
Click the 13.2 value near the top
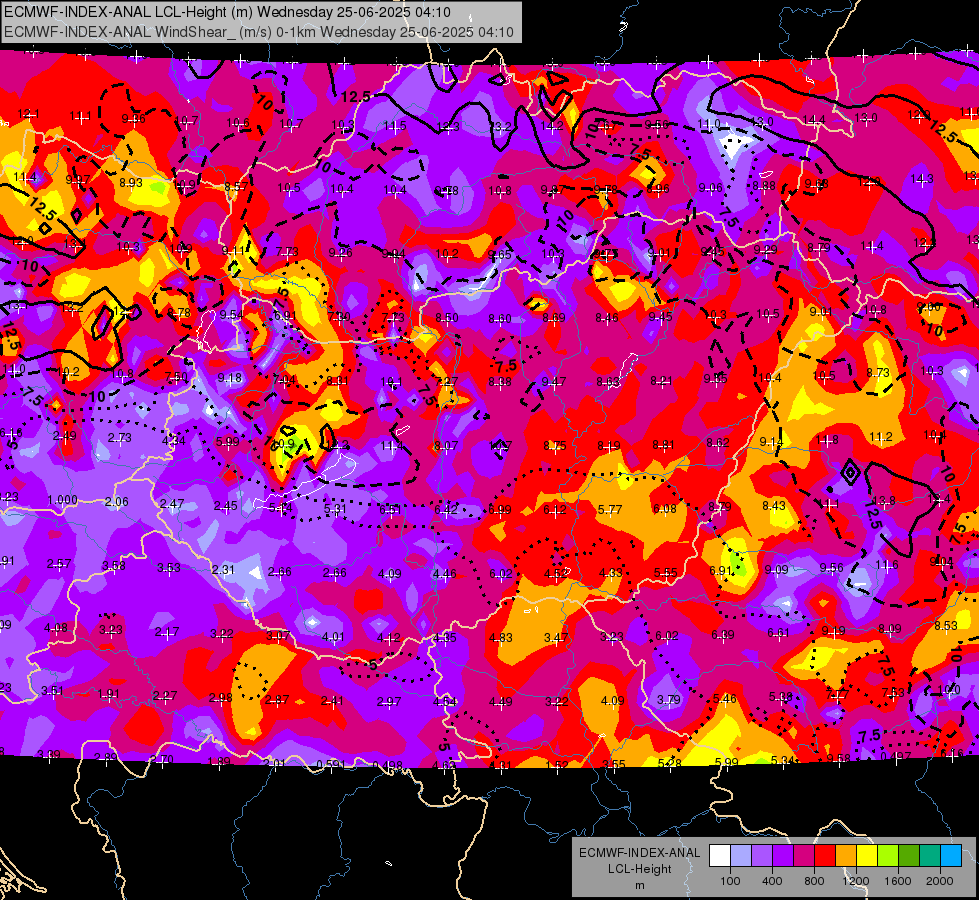pyautogui.click(x=499, y=126)
